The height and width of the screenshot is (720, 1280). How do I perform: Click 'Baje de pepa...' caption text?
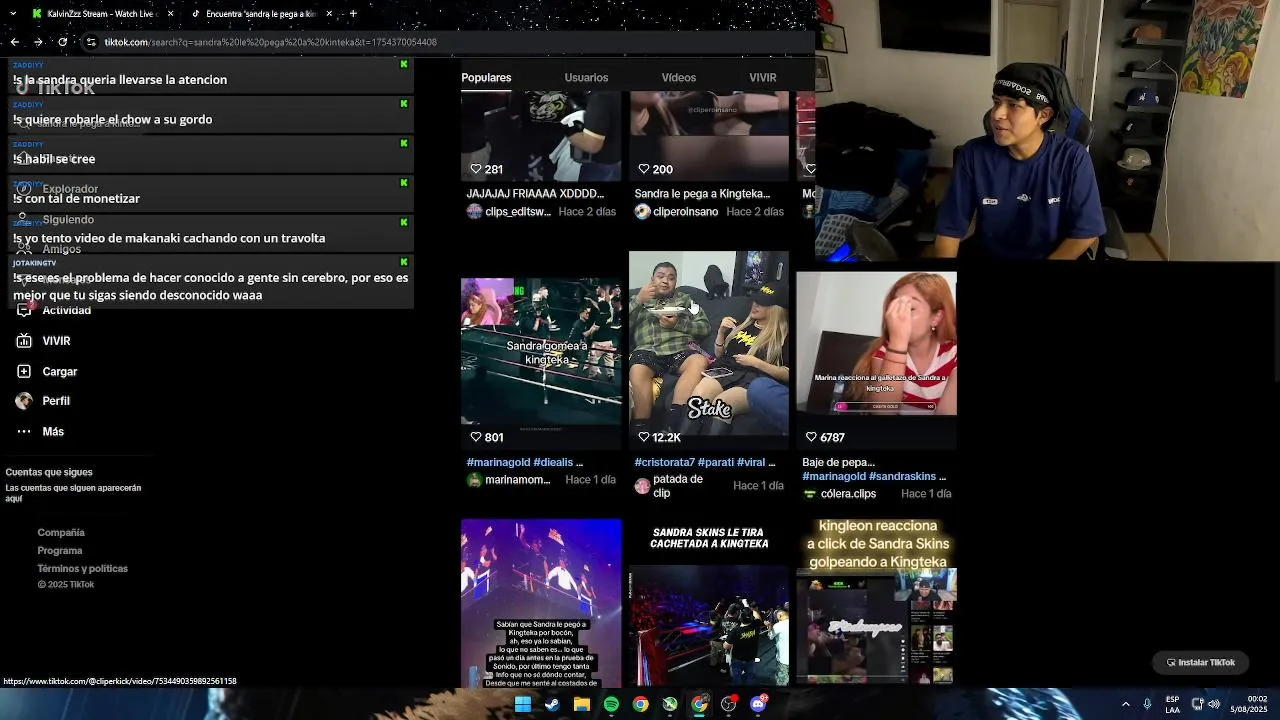[838, 463]
